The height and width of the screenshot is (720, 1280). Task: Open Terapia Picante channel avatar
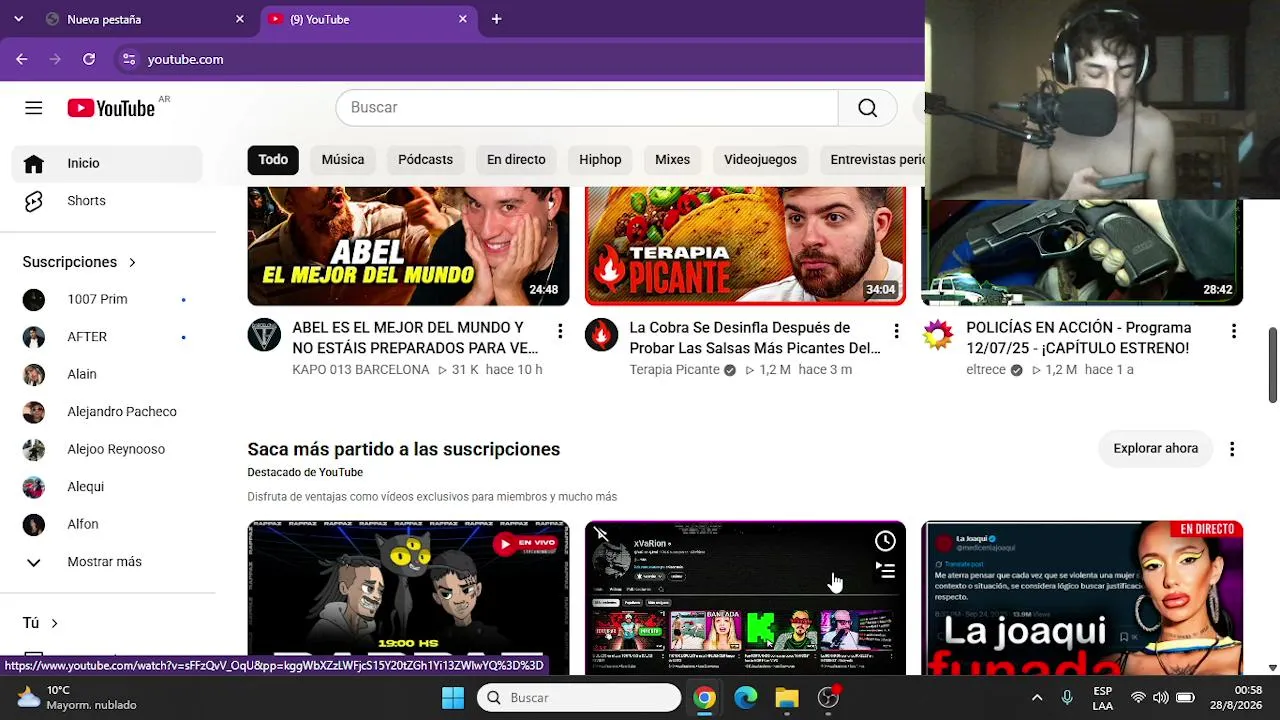pyautogui.click(x=601, y=335)
